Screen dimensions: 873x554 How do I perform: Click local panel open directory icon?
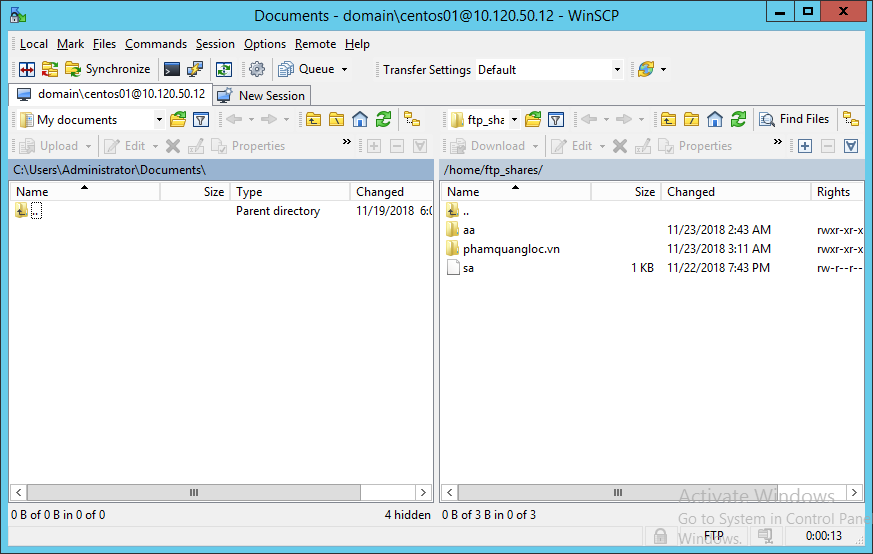point(178,119)
